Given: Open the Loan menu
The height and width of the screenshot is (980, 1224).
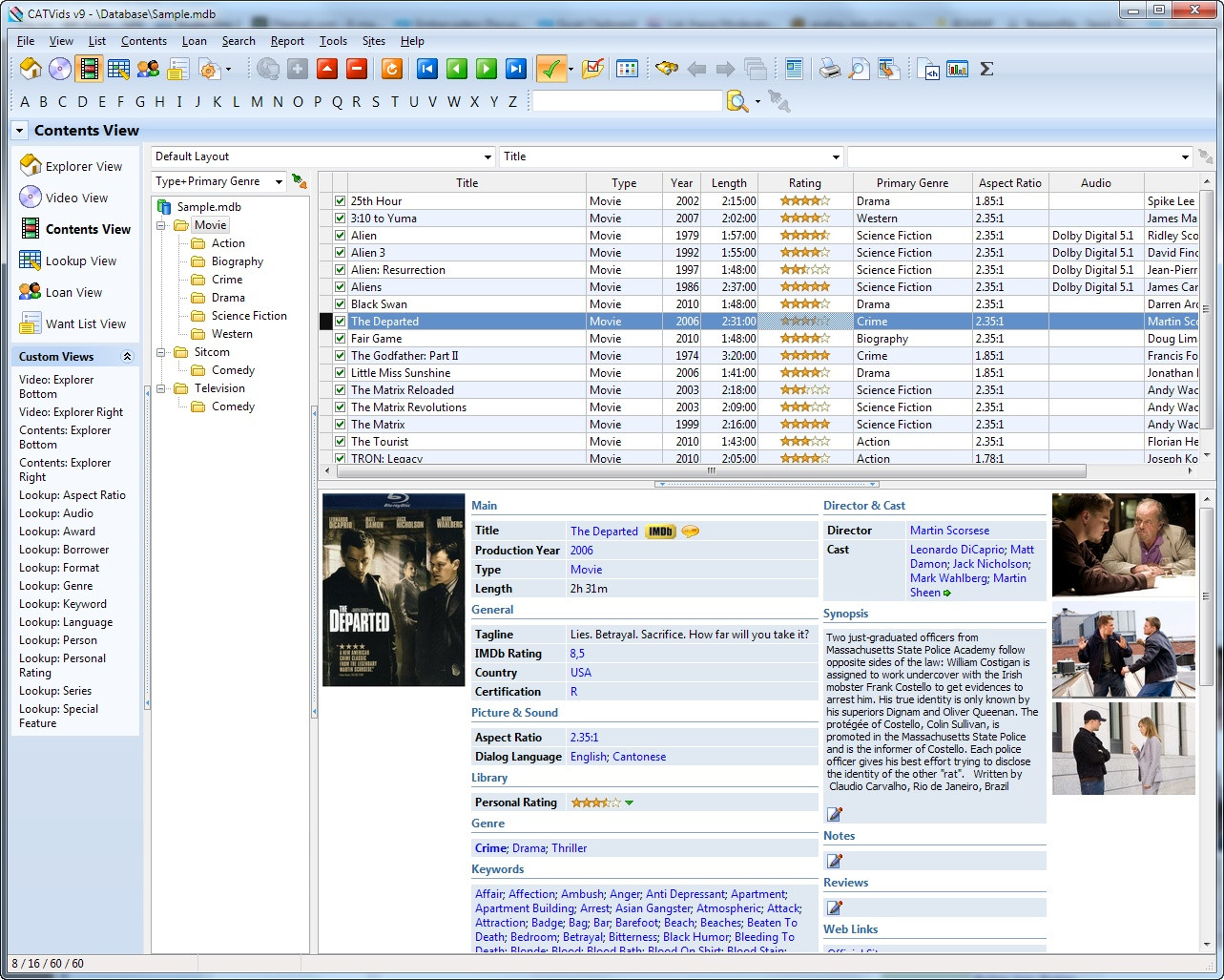Looking at the screenshot, I should [x=195, y=41].
